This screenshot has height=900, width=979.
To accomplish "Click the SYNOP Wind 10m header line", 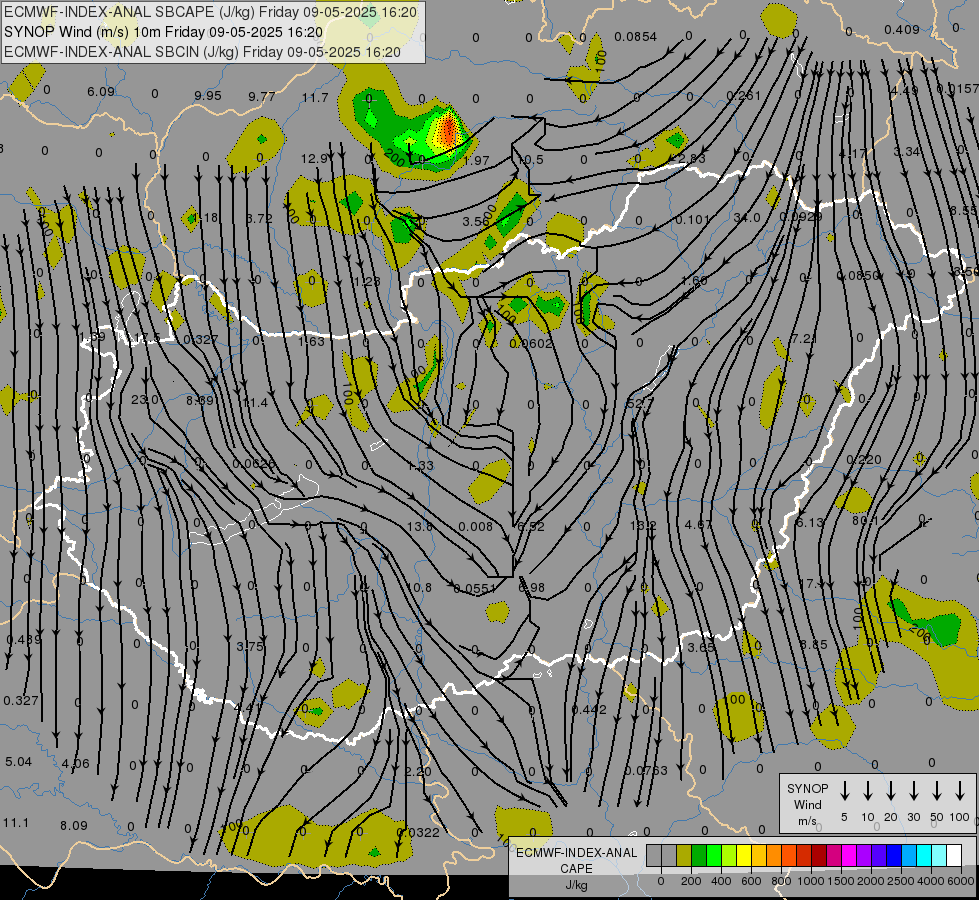I will point(163,32).
